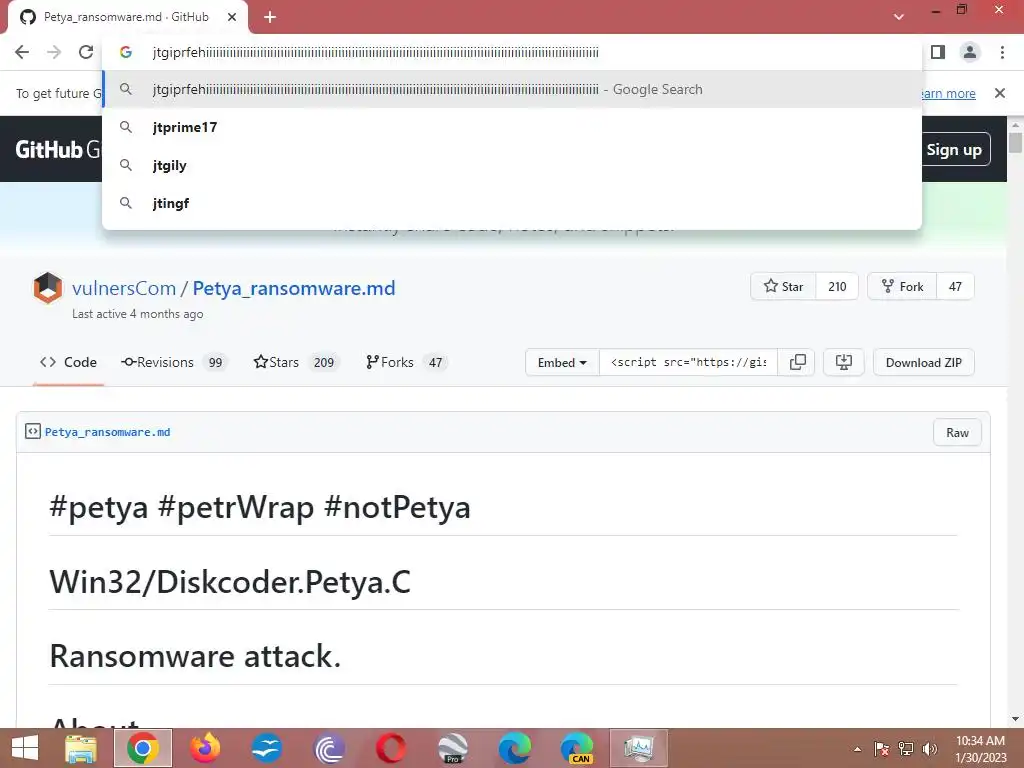The height and width of the screenshot is (768, 1024).
Task: Open the Chrome profile avatar
Action: (x=970, y=52)
